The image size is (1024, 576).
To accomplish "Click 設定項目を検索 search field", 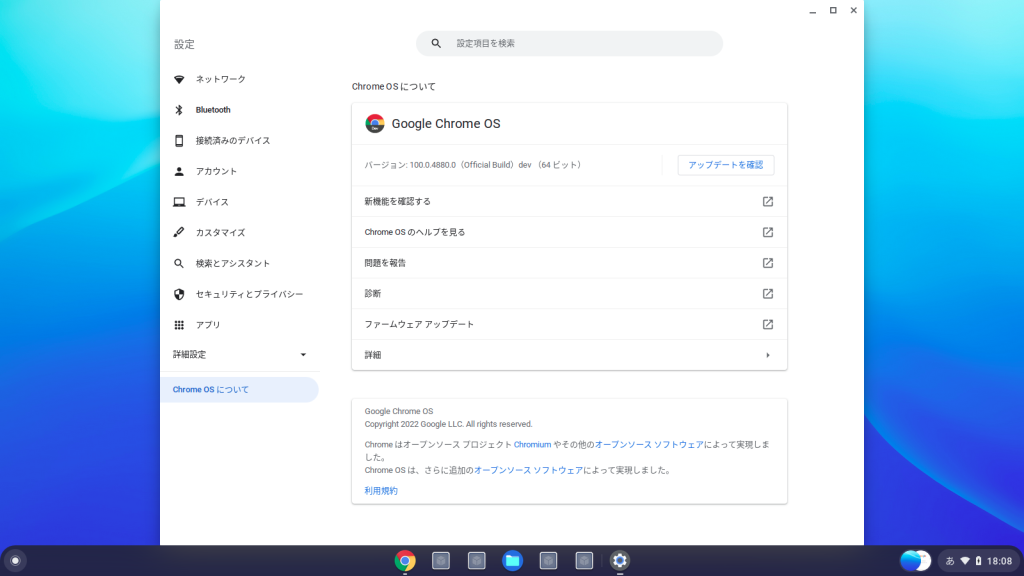I will coord(569,43).
